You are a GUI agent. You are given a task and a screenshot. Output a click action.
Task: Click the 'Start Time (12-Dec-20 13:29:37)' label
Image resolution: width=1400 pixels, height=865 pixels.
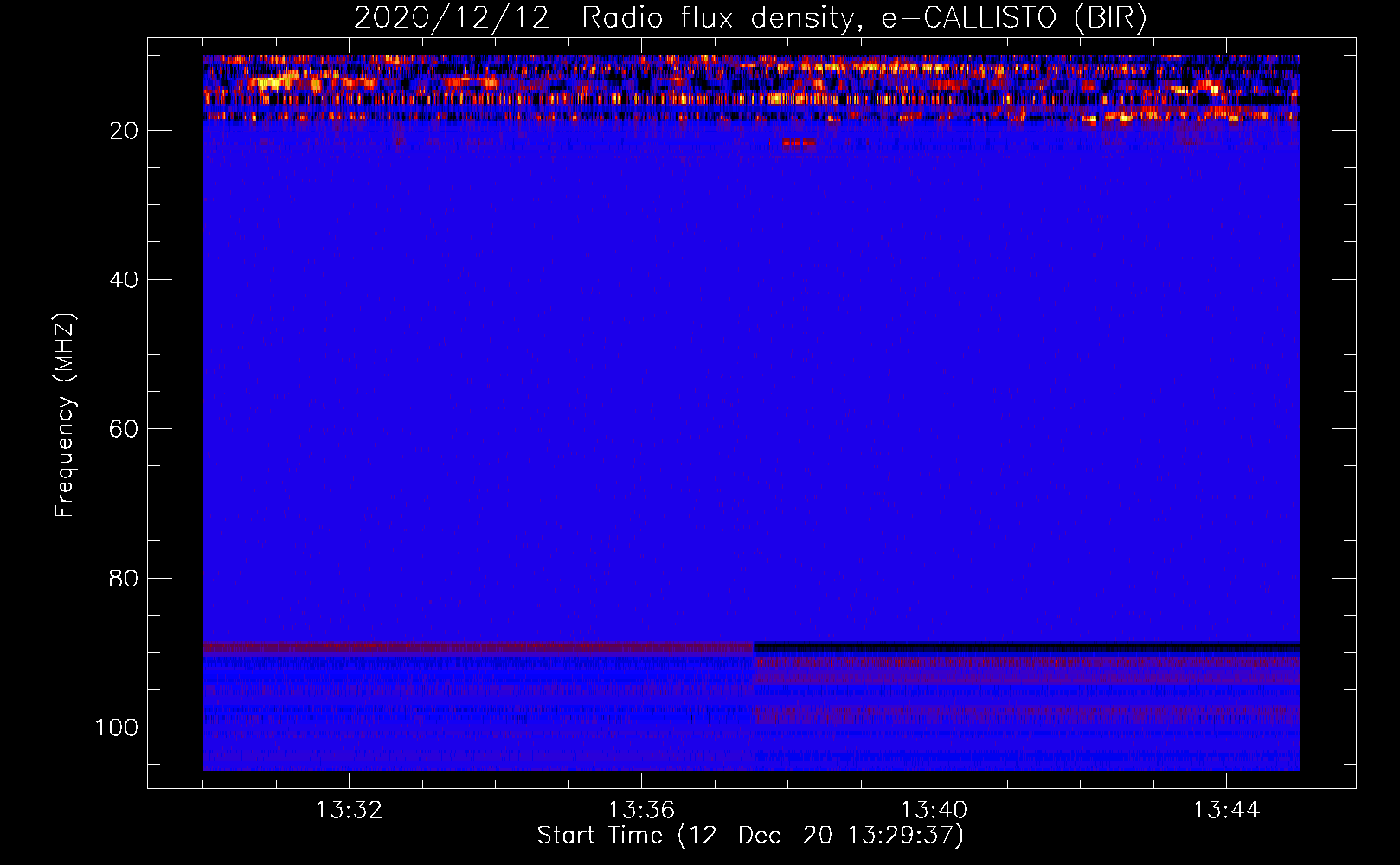[x=750, y=836]
